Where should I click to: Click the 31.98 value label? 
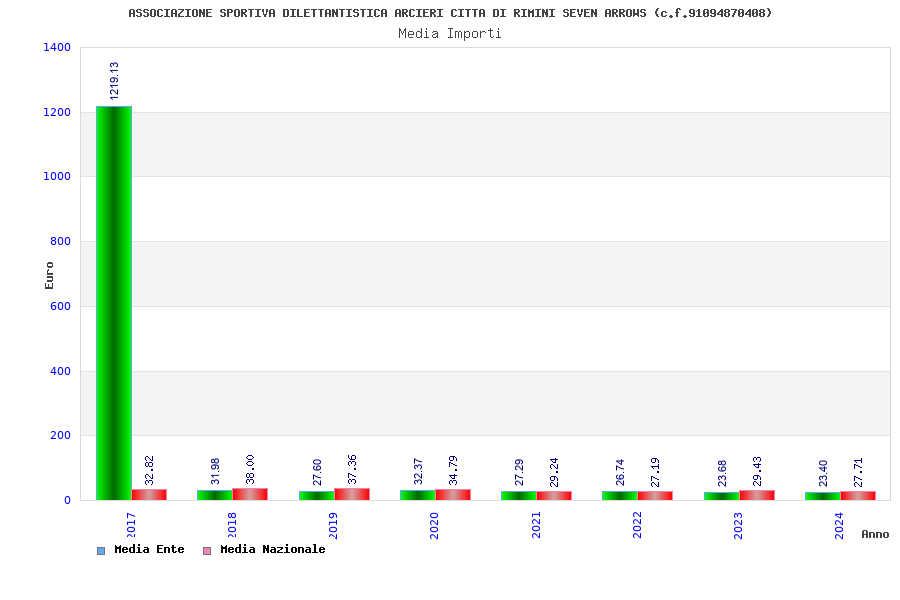215,471
